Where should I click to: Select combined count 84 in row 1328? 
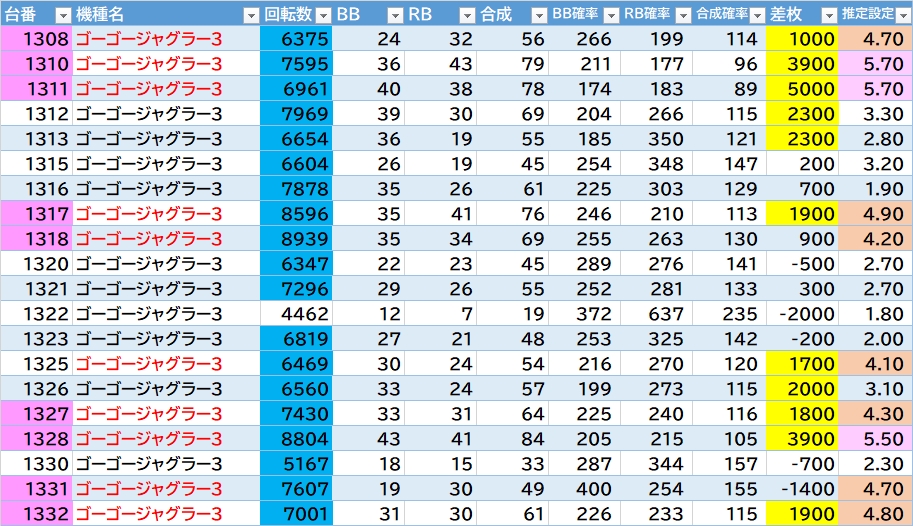pos(512,439)
